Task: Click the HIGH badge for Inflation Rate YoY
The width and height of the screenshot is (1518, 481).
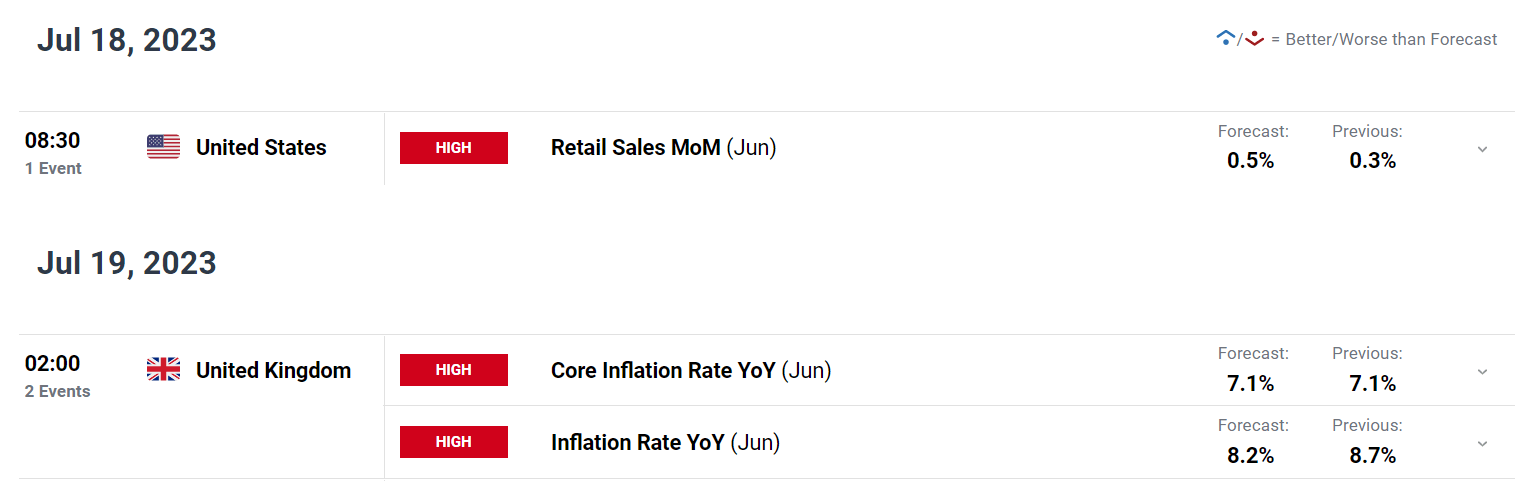Action: (454, 442)
